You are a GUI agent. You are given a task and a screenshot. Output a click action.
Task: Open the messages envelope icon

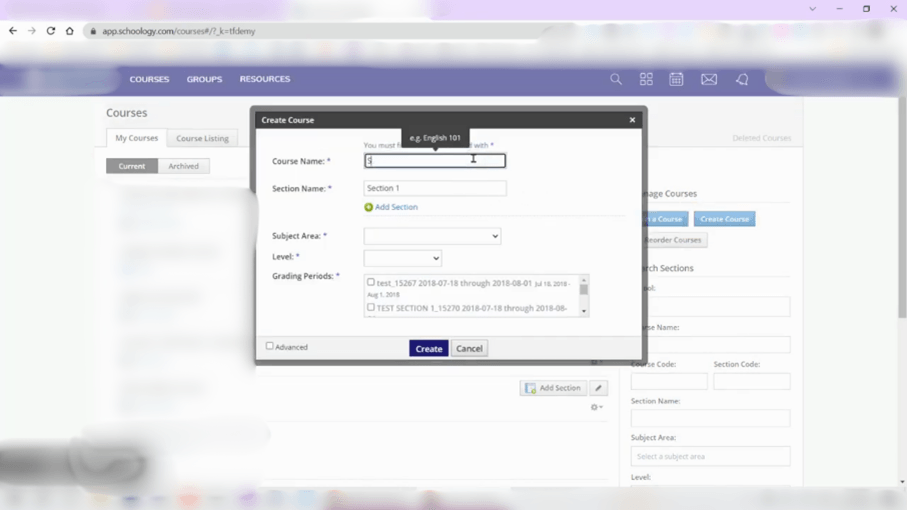709,79
